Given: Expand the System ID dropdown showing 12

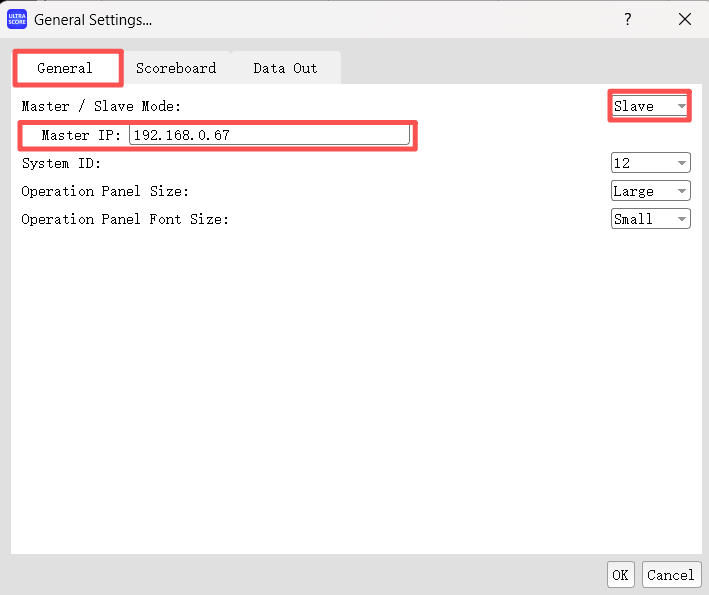Looking at the screenshot, I should [x=650, y=163].
